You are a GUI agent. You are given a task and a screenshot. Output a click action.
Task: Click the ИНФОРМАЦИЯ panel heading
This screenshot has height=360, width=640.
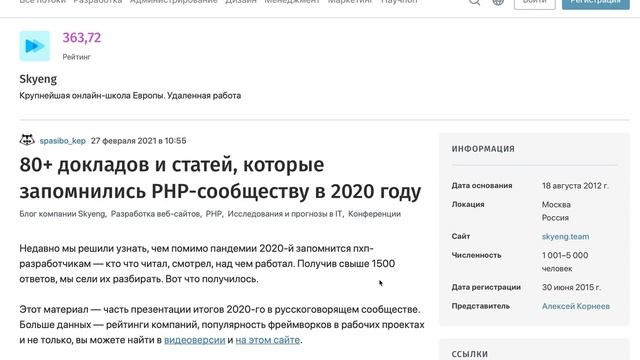(483, 149)
